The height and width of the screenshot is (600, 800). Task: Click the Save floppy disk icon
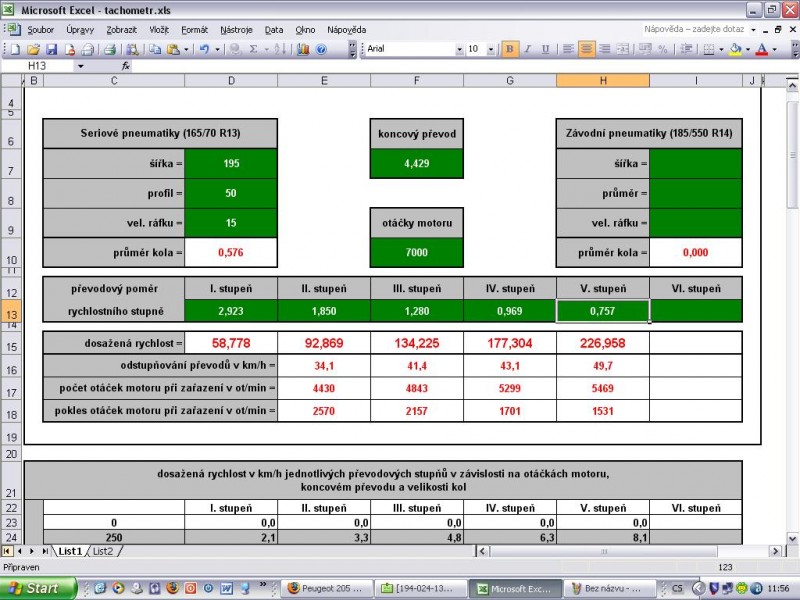pyautogui.click(x=51, y=49)
